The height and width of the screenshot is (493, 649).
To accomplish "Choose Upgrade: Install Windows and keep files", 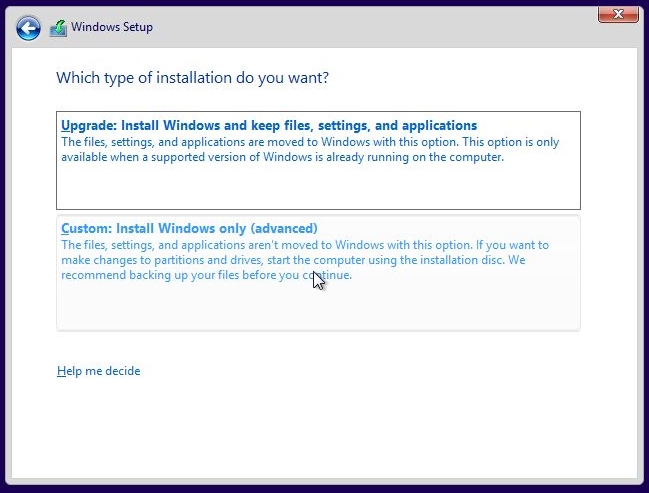I will coord(318,160).
